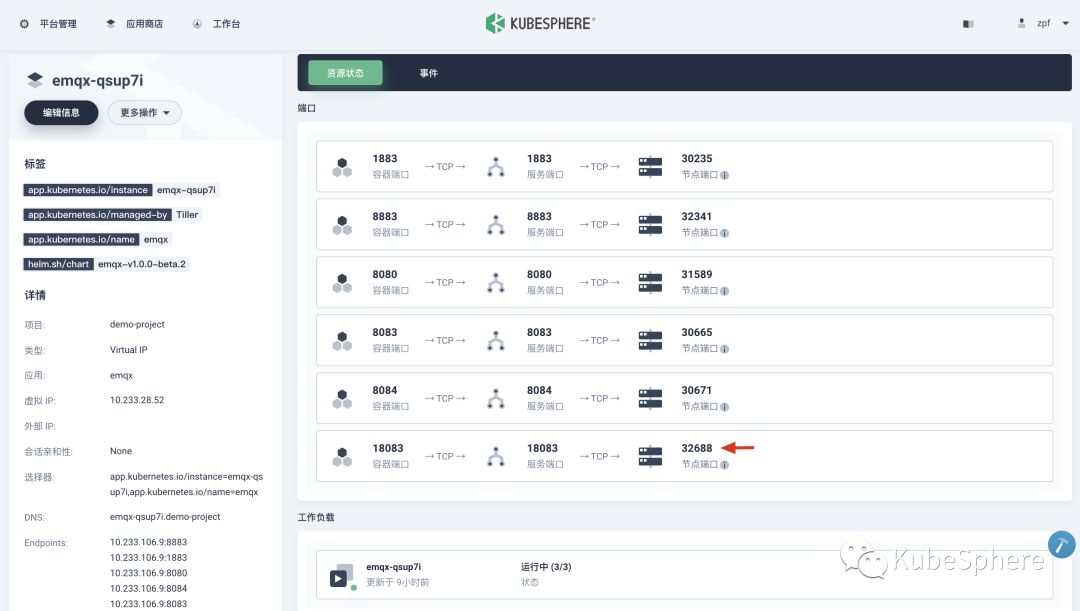This screenshot has width=1080, height=611.
Task: Expand the zpf user dropdown
Action: pos(1066,23)
